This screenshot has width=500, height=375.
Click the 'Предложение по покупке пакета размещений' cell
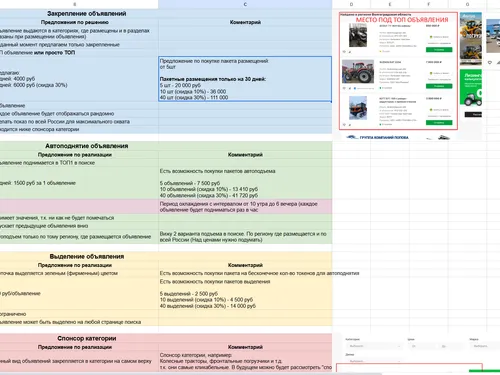tap(245, 79)
